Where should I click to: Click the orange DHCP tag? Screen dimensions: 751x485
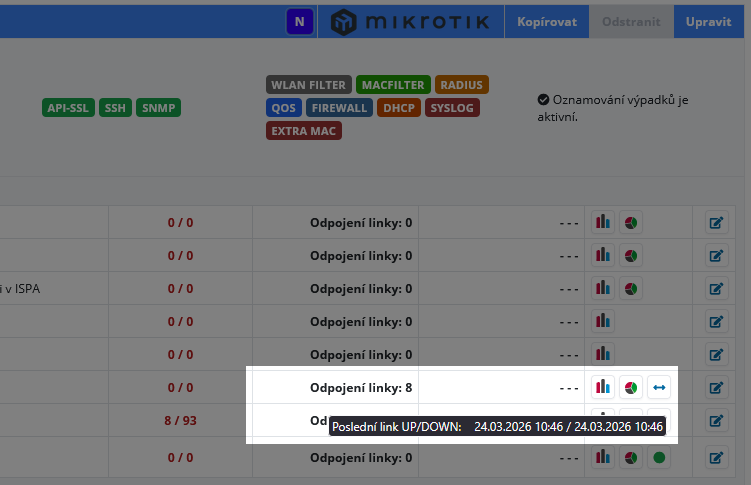pos(399,108)
